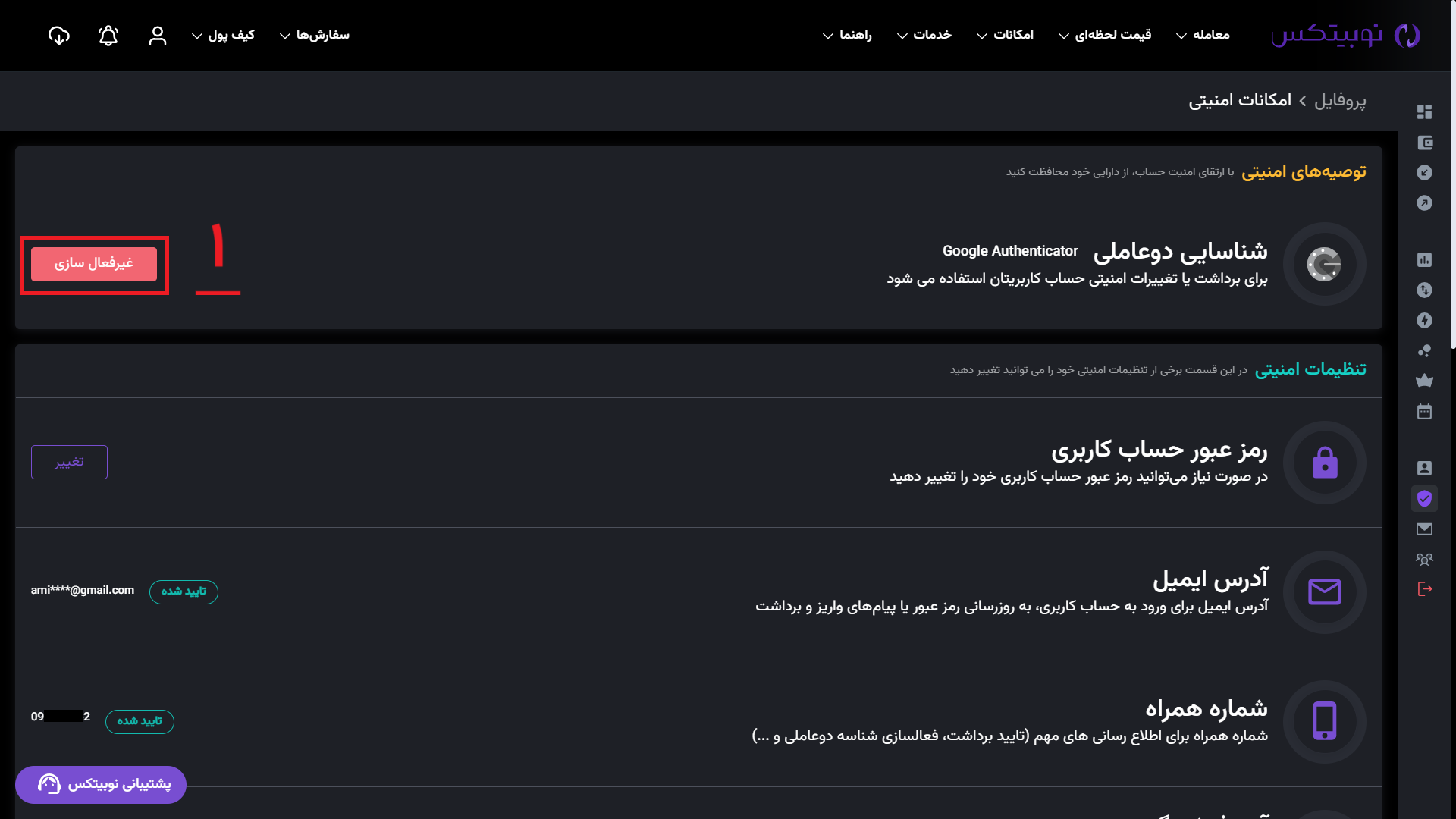Expand the سفارش‌ها dropdown menu

(x=315, y=35)
